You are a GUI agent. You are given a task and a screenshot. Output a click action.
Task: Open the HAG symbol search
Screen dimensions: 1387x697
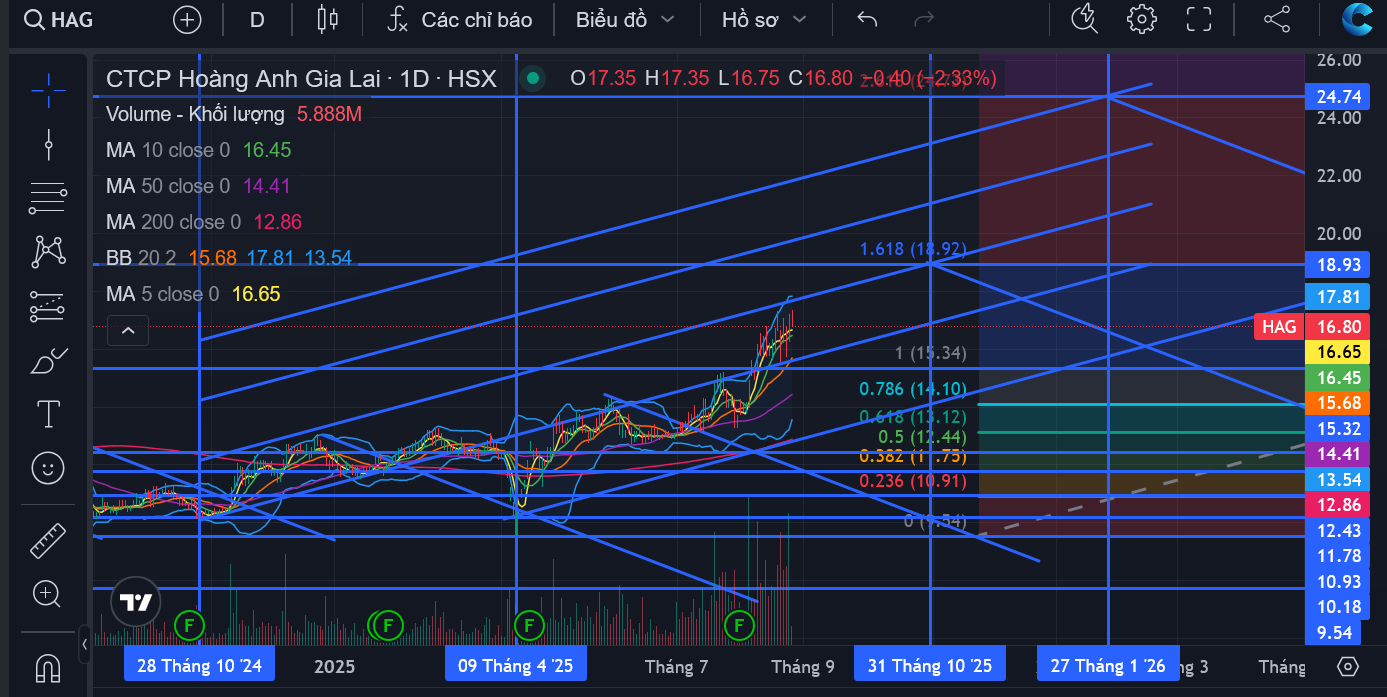click(x=58, y=19)
